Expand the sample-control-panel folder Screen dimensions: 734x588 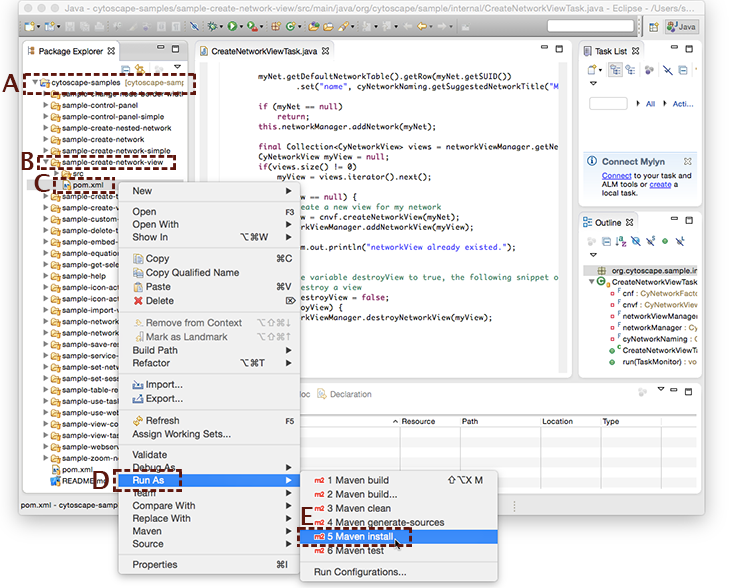coord(46,105)
